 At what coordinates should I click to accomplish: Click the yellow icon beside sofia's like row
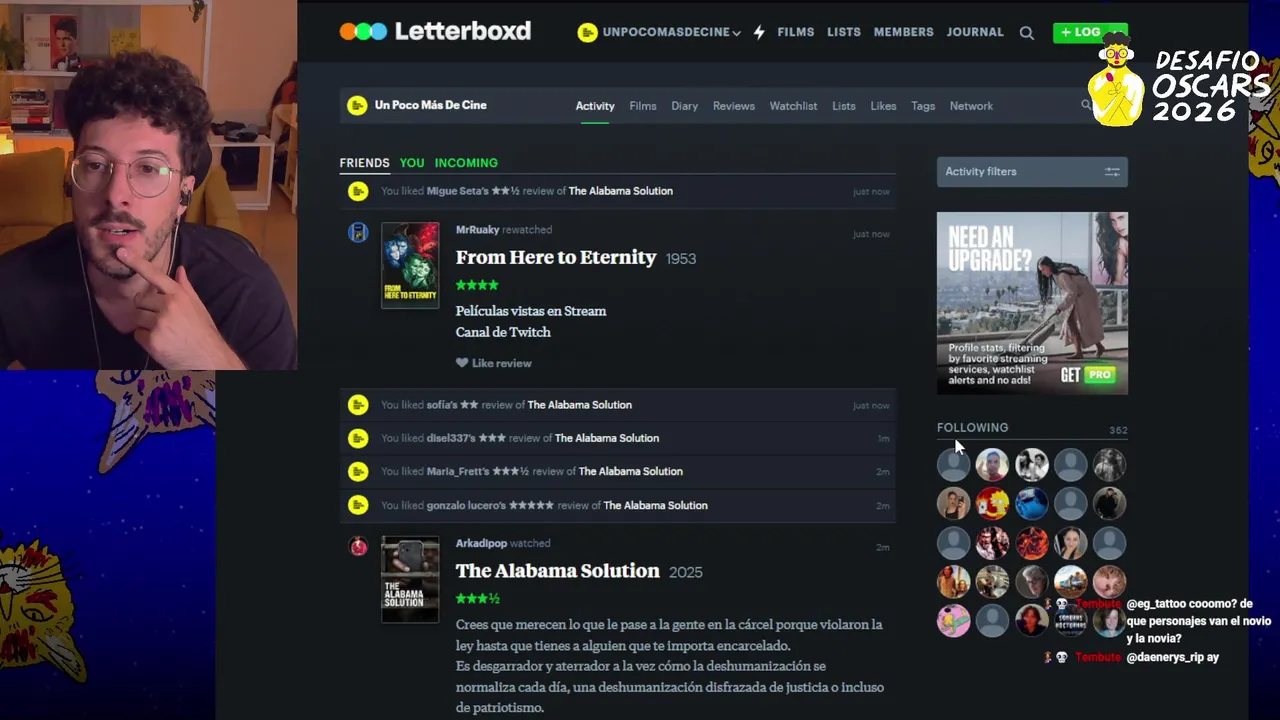[x=358, y=405]
